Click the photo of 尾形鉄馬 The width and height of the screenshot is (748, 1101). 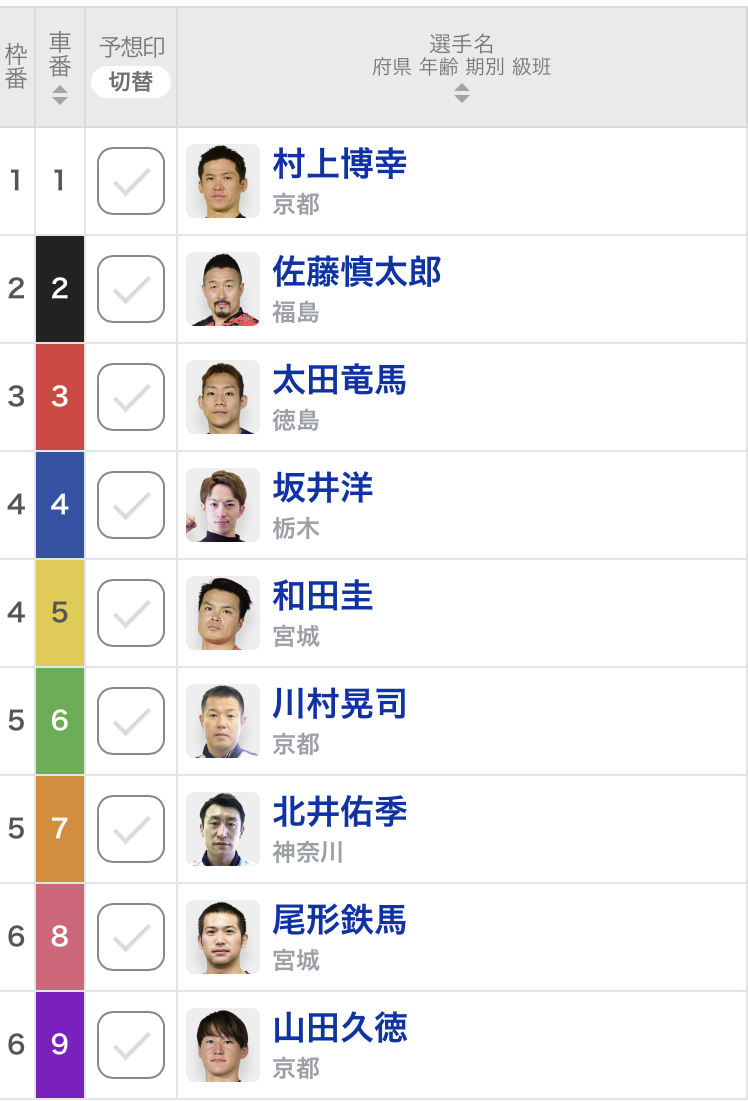coord(223,937)
